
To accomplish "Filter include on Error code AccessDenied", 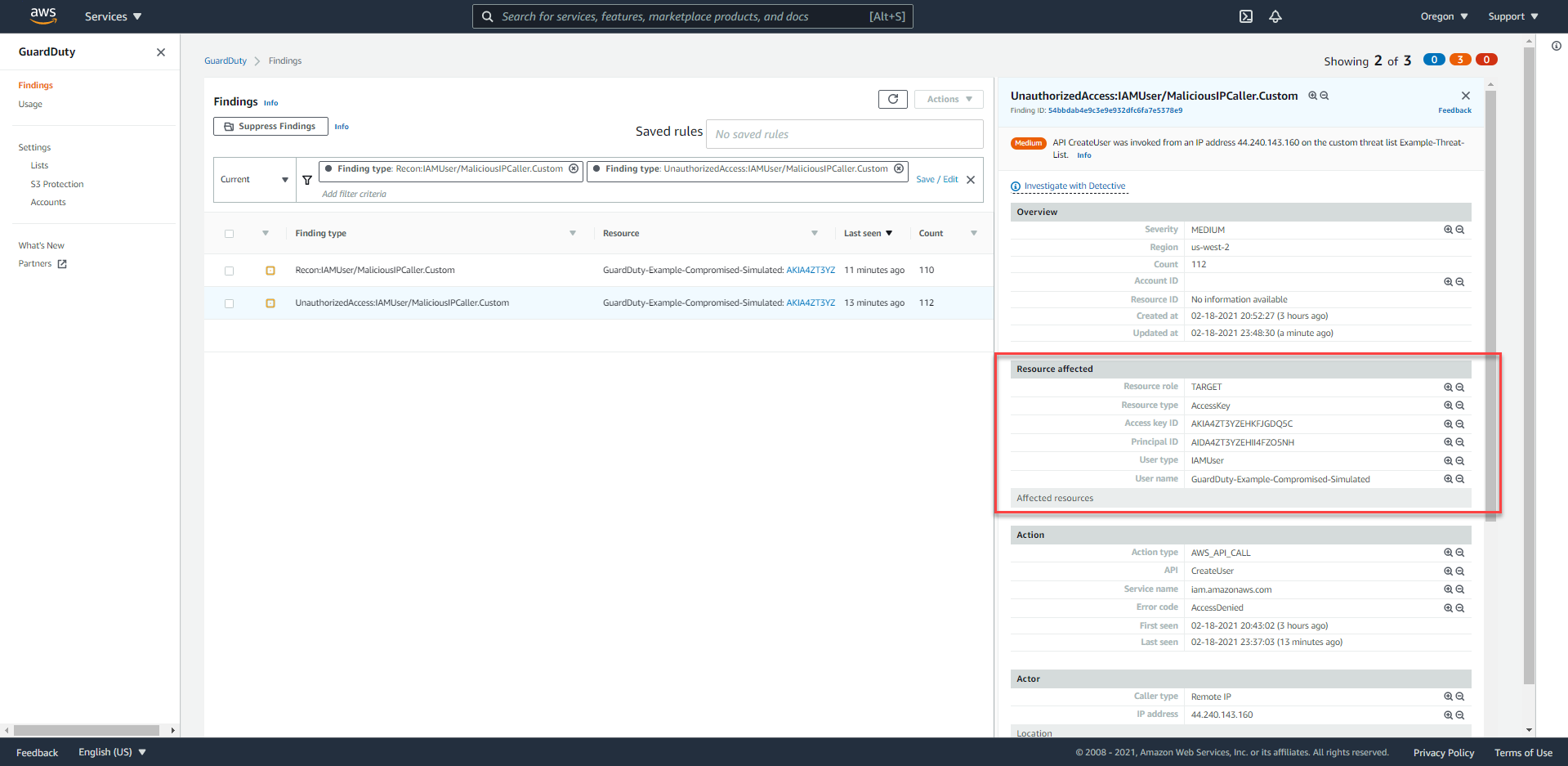I will (1448, 608).
